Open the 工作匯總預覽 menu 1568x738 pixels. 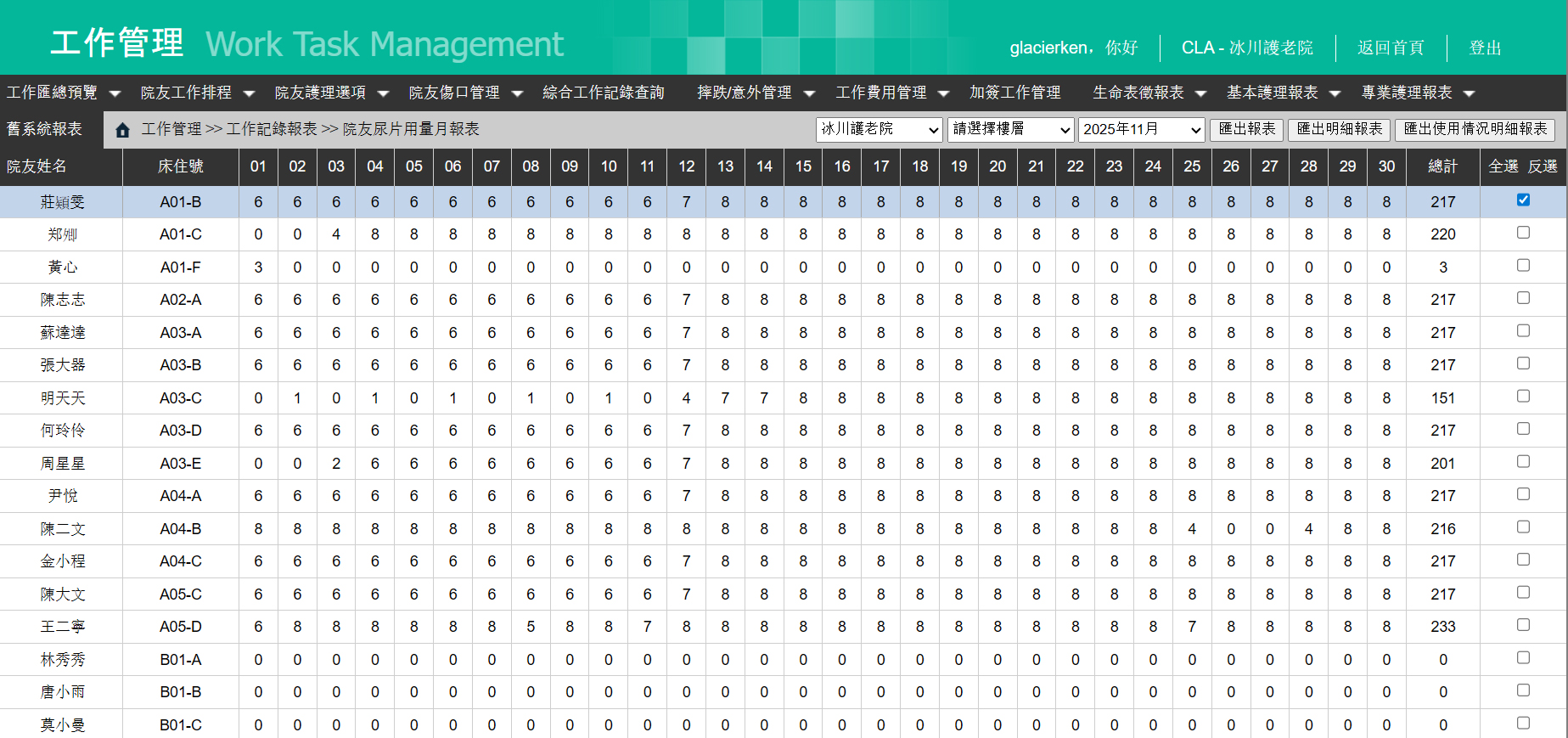coord(63,93)
